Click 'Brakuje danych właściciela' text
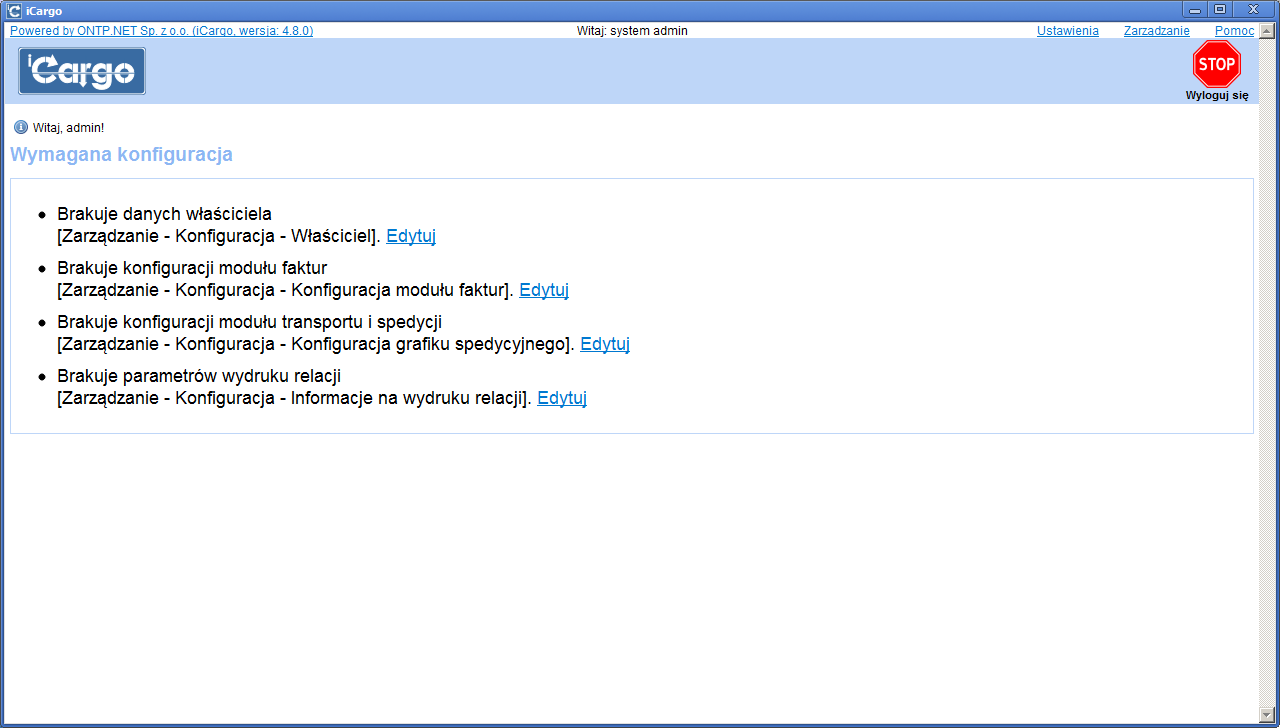1280x728 pixels. [164, 214]
